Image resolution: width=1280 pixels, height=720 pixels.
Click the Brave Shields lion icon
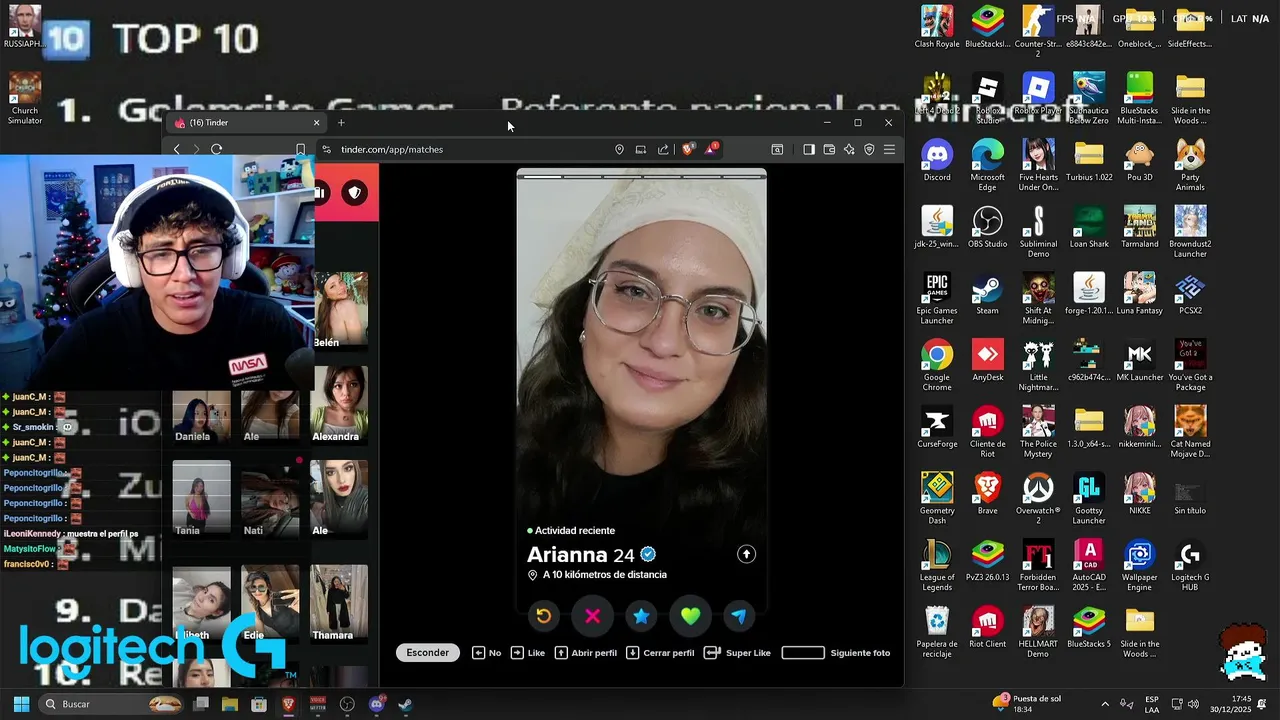[x=688, y=149]
